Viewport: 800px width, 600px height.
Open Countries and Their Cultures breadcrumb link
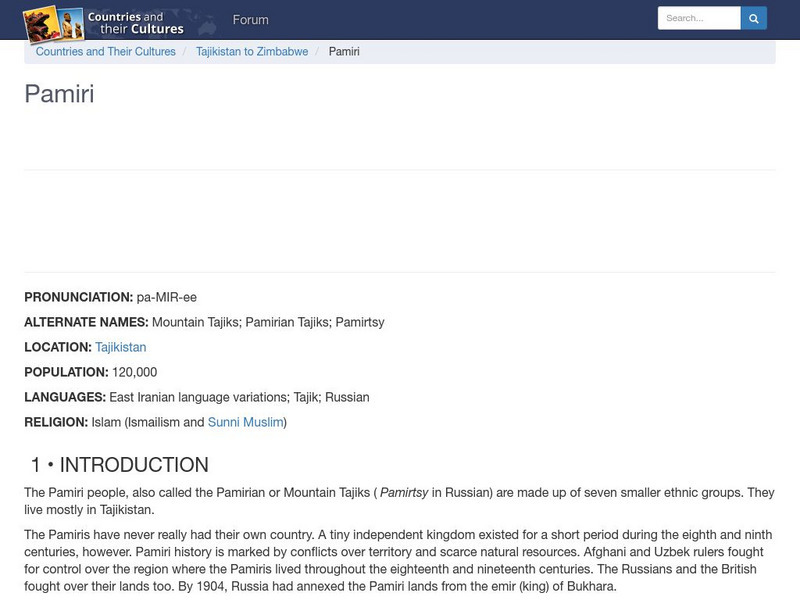coord(106,52)
